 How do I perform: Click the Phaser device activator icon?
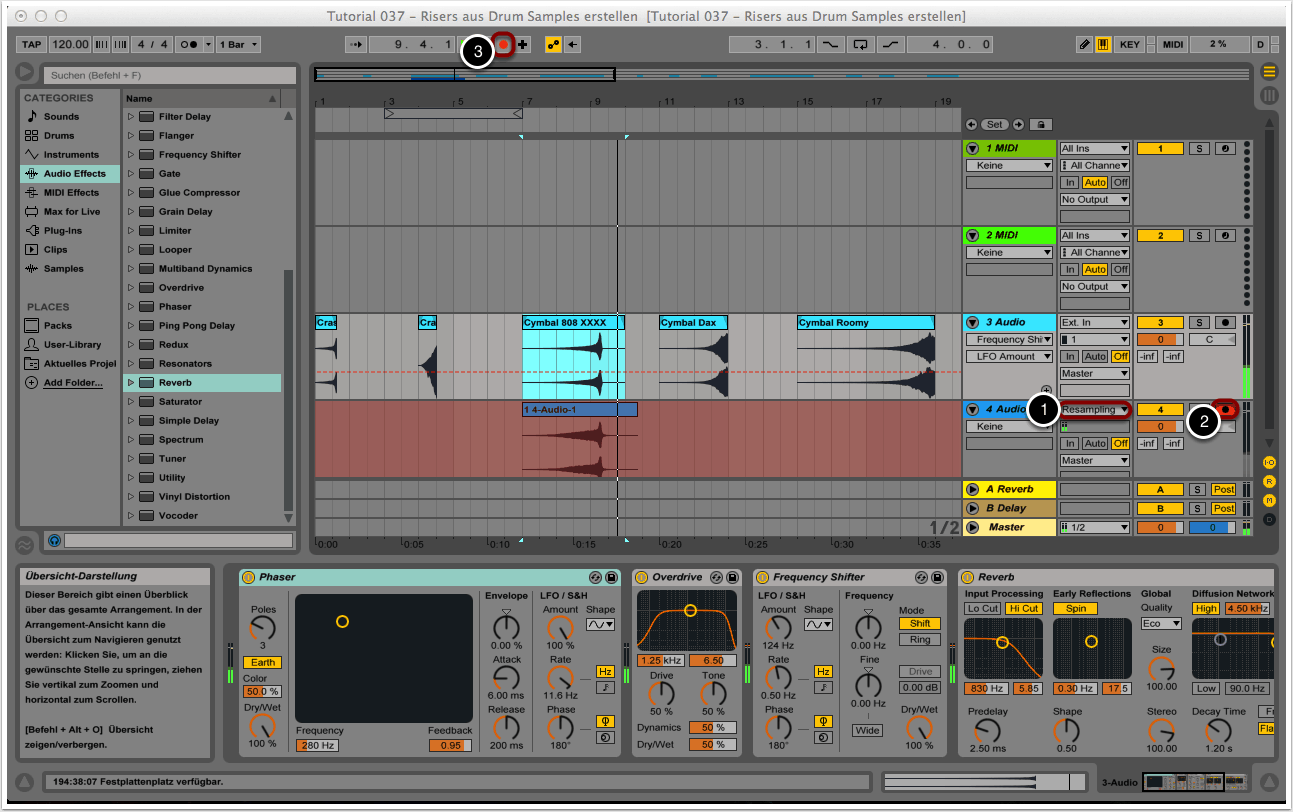pyautogui.click(x=248, y=577)
